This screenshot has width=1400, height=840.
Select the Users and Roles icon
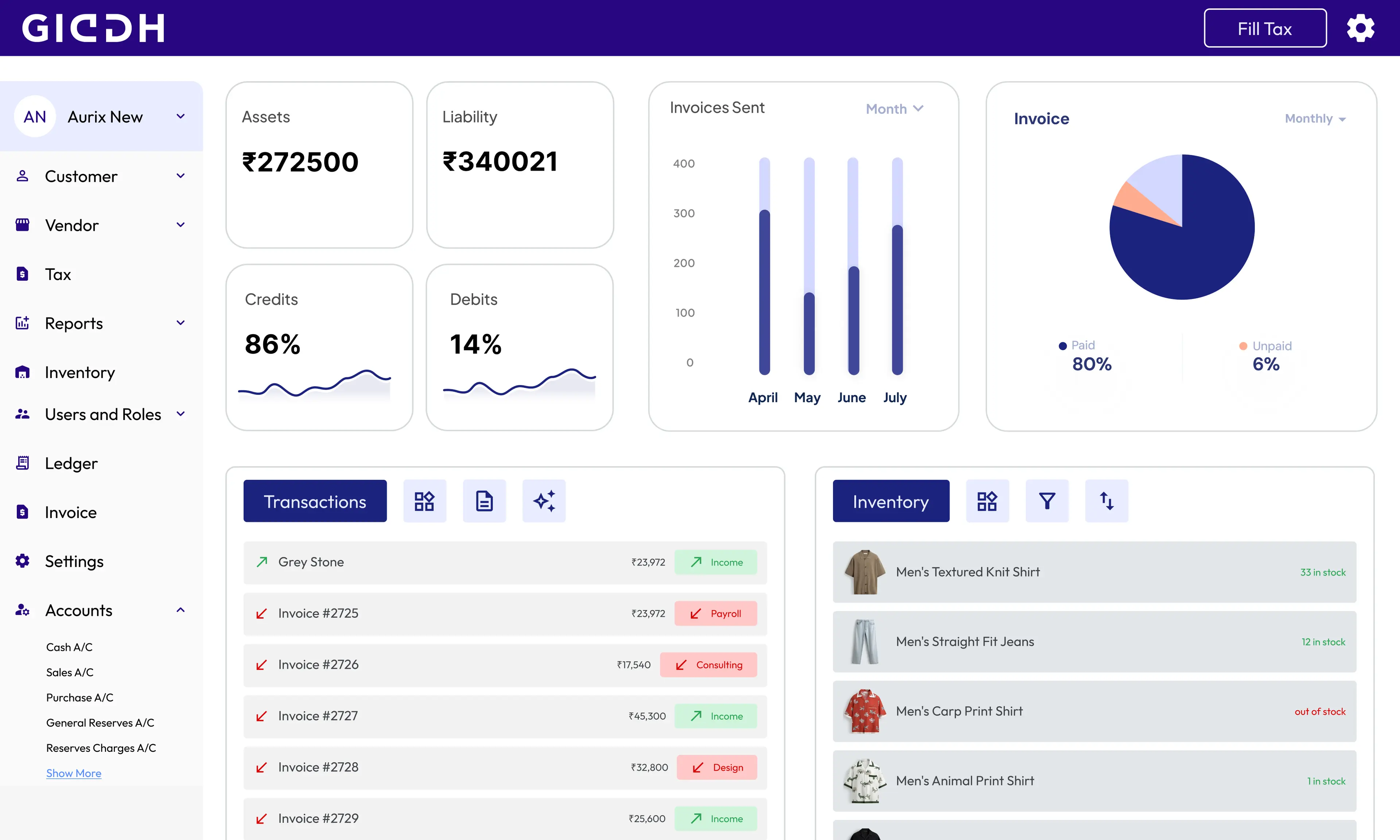coord(22,414)
